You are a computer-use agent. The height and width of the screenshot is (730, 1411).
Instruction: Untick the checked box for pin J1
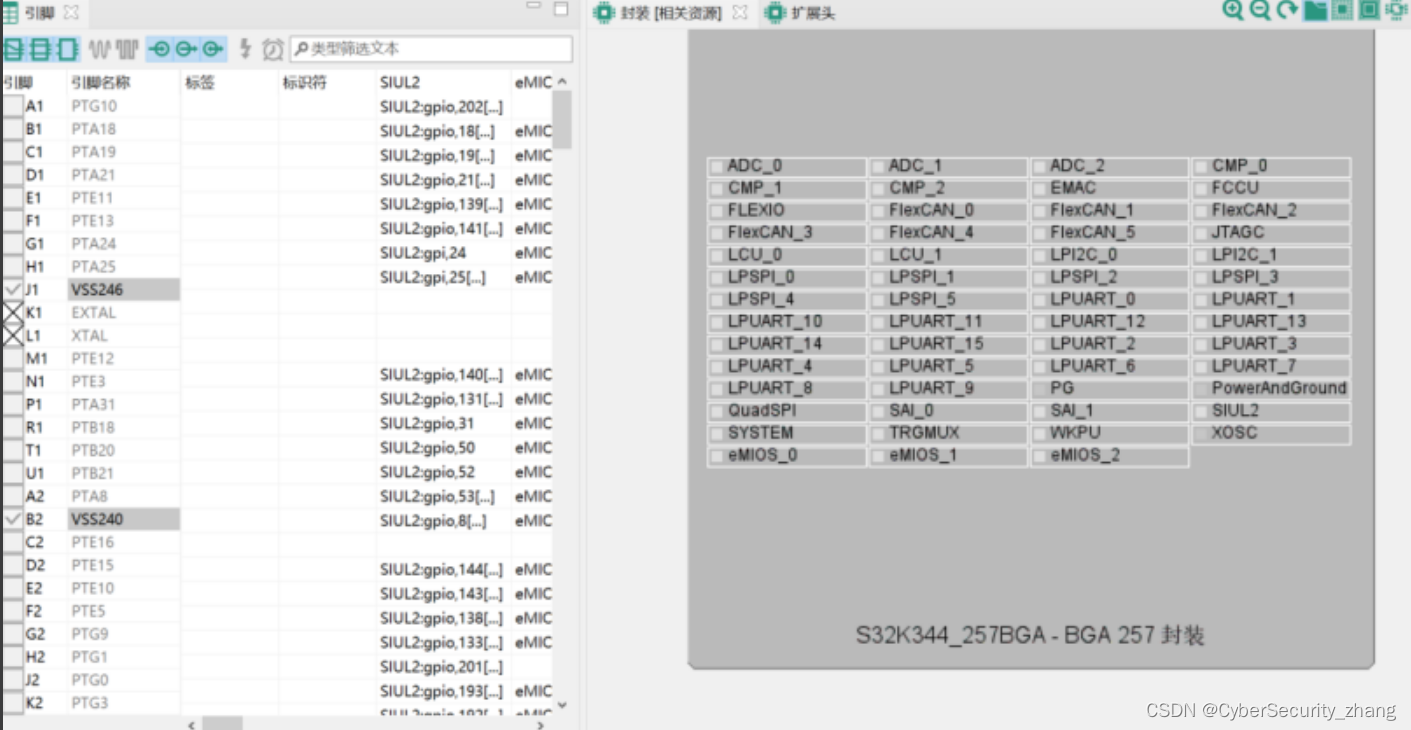tap(12, 289)
